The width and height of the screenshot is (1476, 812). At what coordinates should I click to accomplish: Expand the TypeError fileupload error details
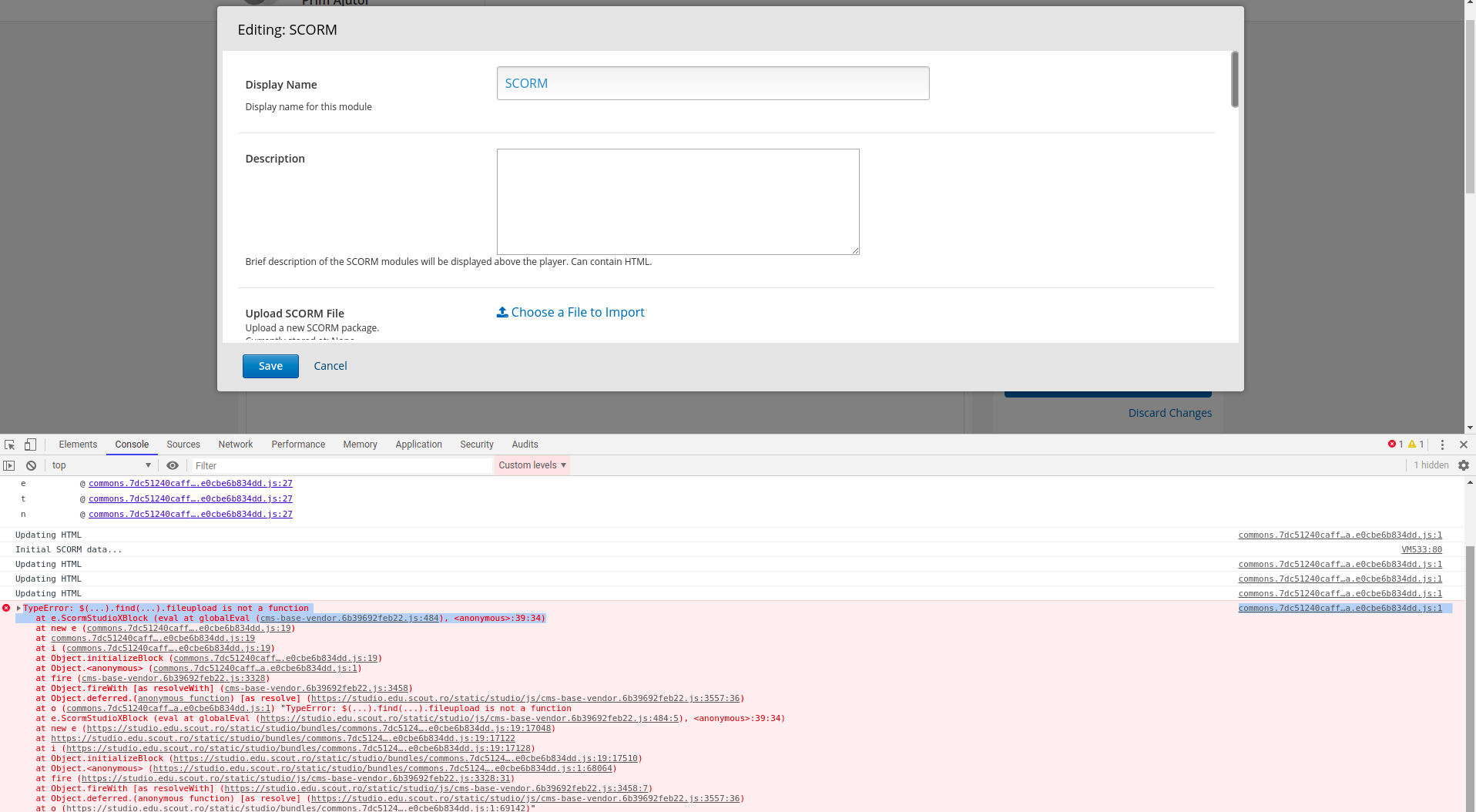click(x=17, y=608)
